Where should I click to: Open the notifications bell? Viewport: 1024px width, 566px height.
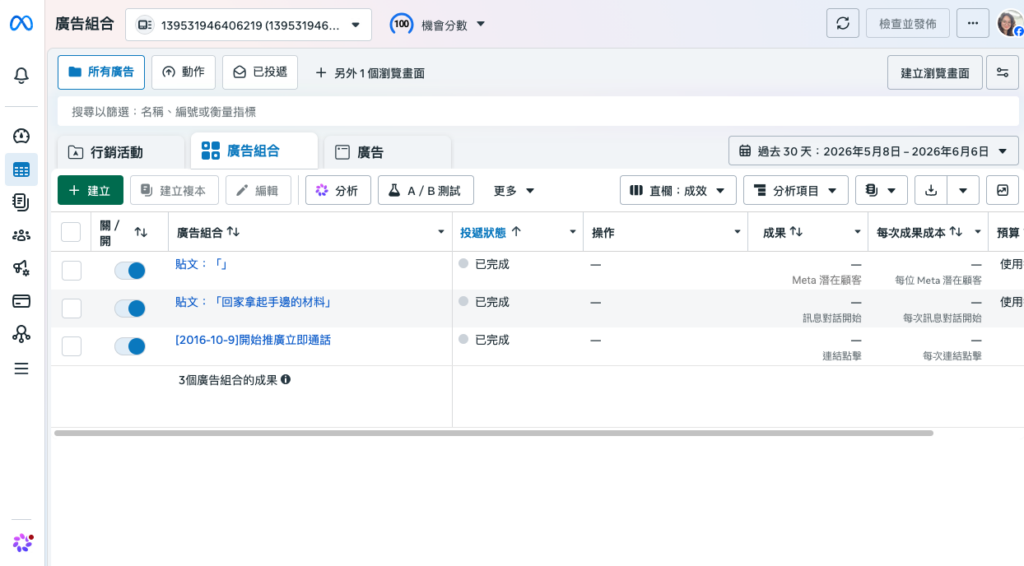click(22, 75)
